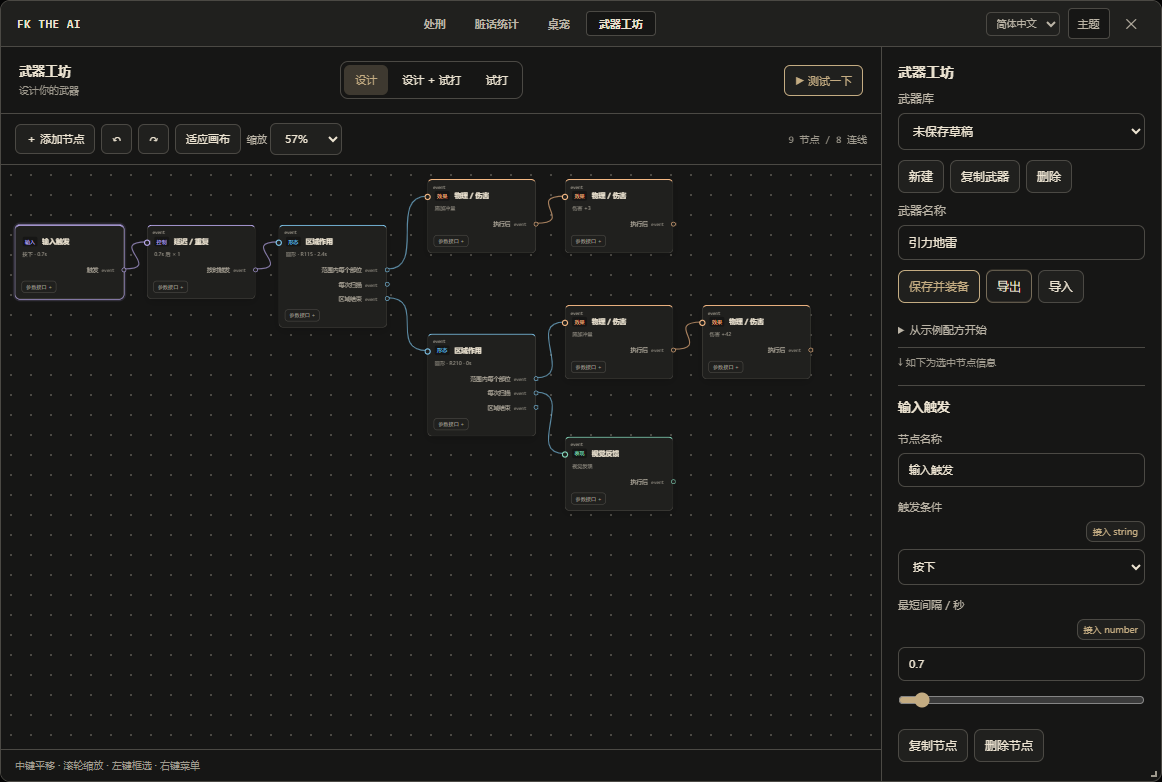This screenshot has height=782, width=1162.
Task: Click input port of R115 区域作用 node
Action: click(279, 242)
